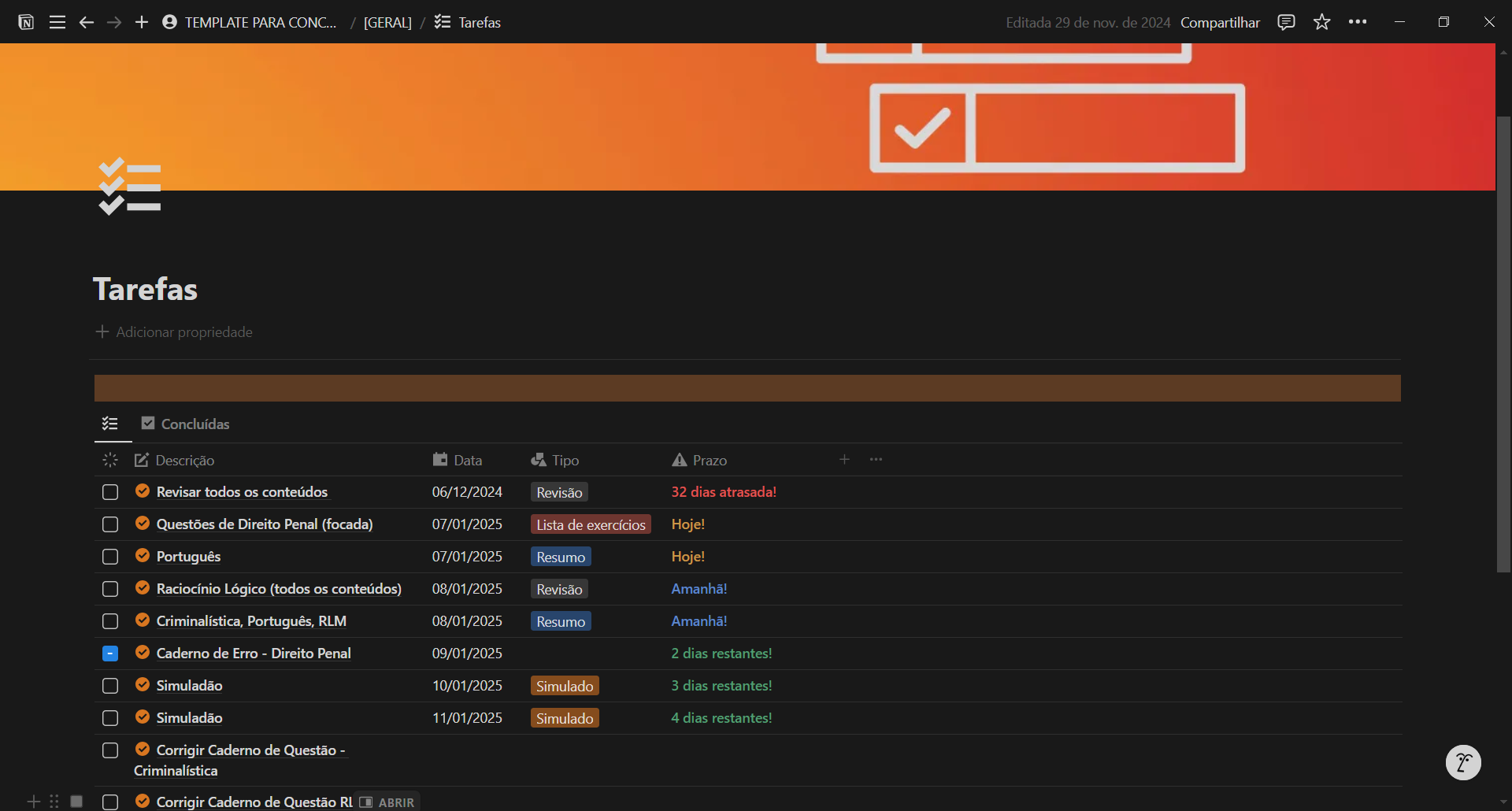This screenshot has width=1512, height=811.
Task: Go back with the left arrow
Action: point(87,22)
